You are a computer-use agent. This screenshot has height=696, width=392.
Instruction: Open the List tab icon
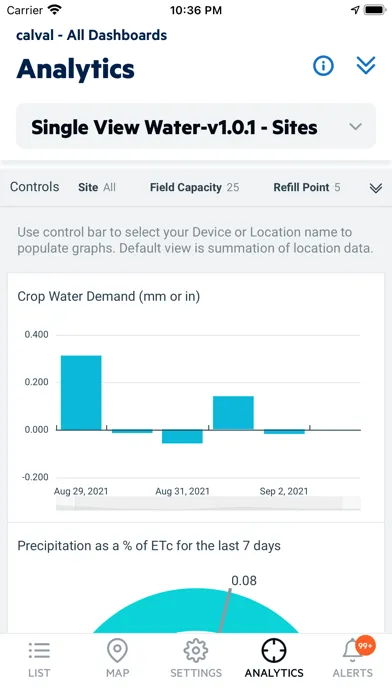[x=39, y=650]
